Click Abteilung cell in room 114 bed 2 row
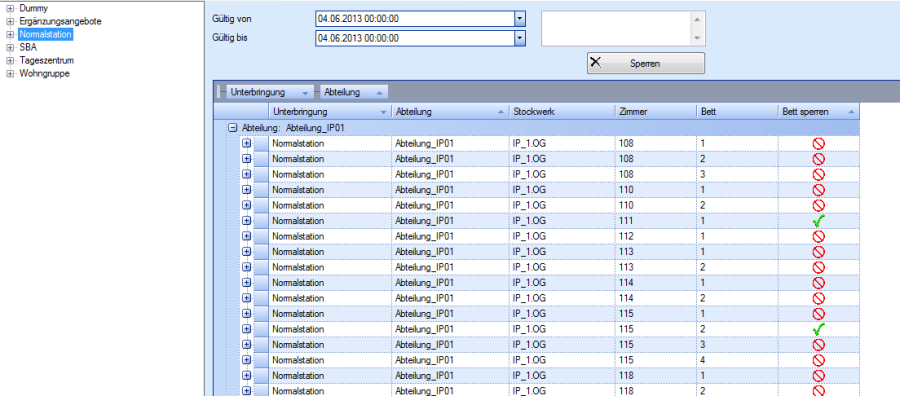 pos(450,298)
